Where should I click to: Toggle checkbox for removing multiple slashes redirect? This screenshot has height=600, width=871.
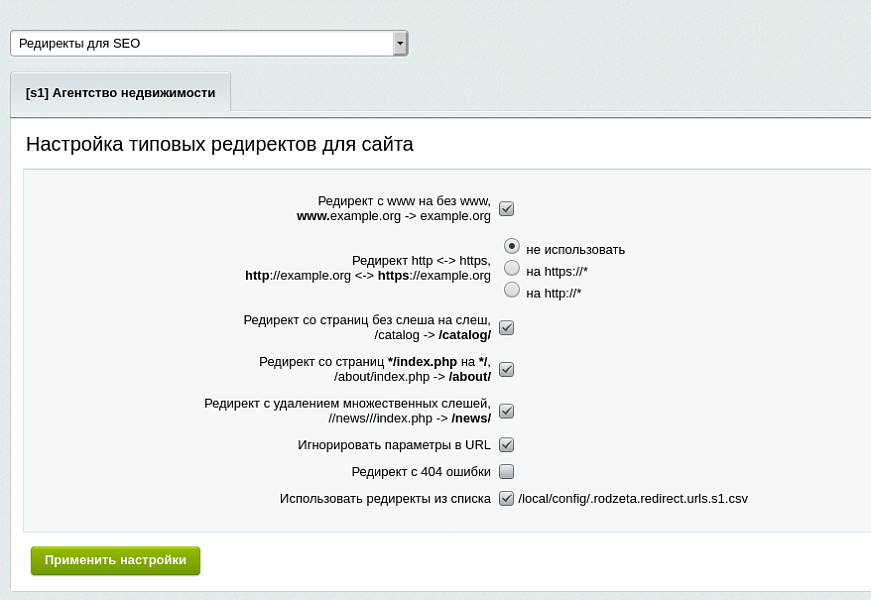click(506, 411)
